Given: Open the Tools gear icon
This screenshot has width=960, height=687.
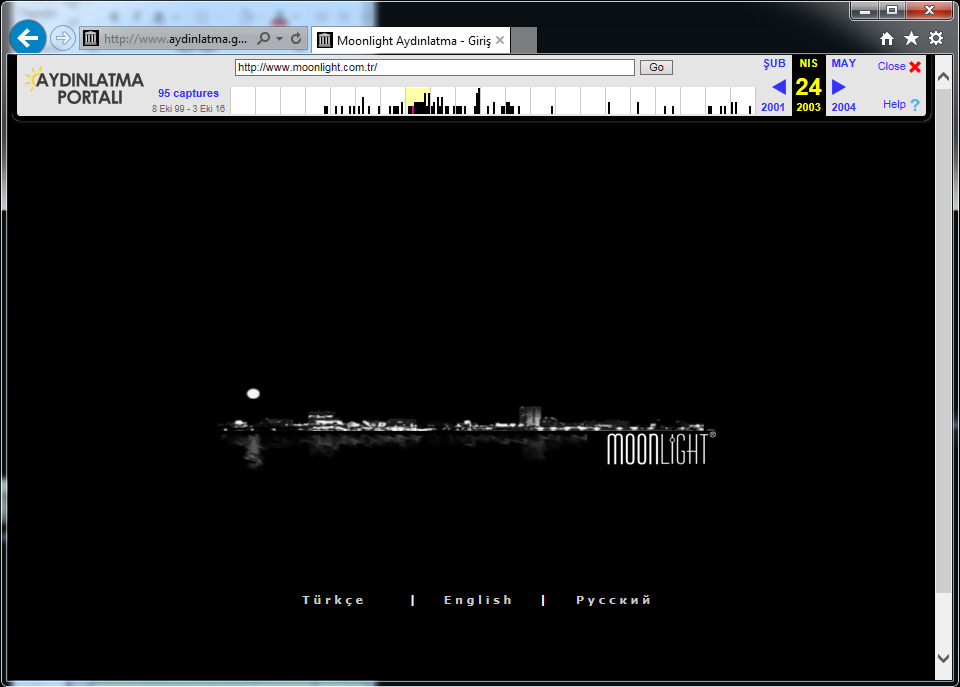Looking at the screenshot, I should (x=936, y=39).
